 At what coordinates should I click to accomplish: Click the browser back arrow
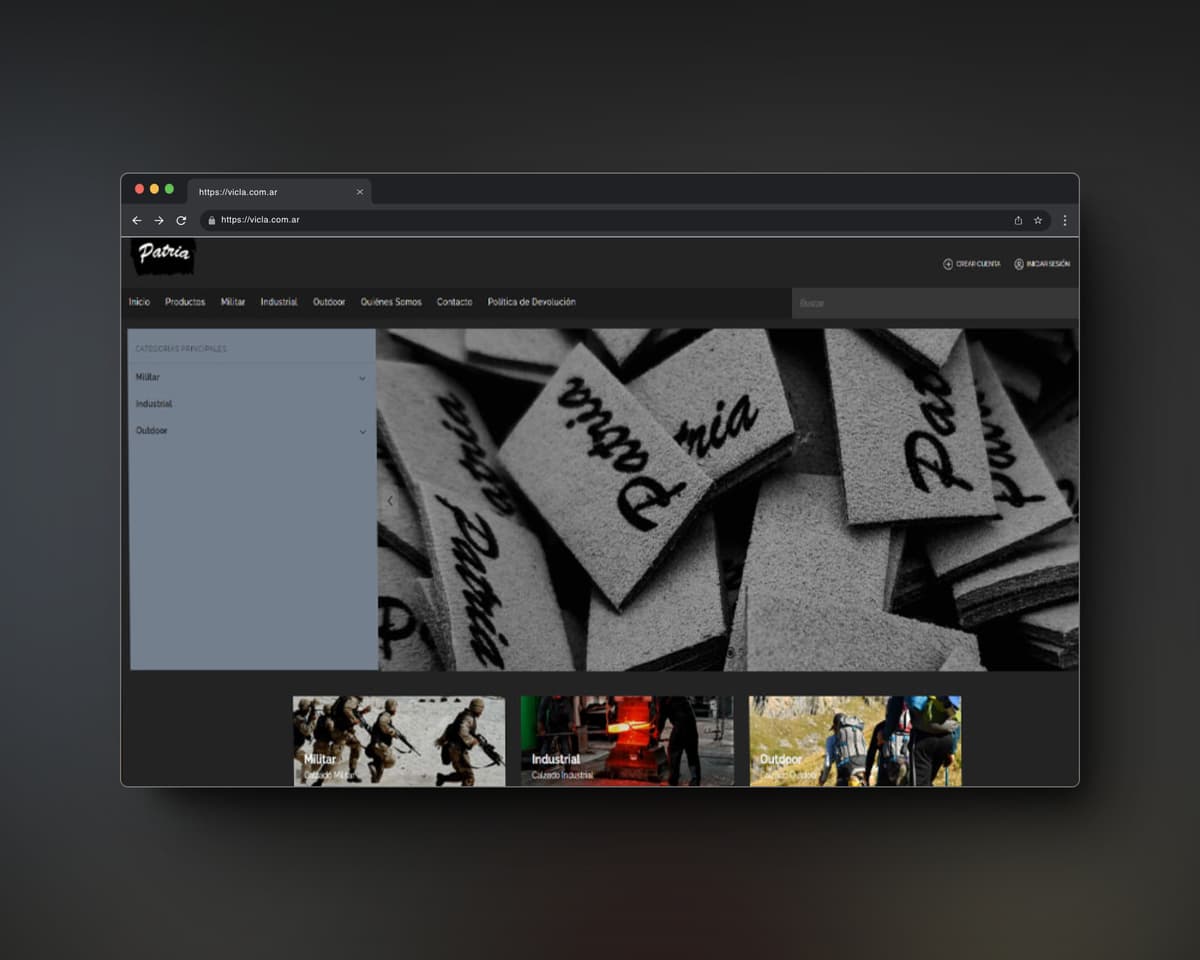click(137, 220)
